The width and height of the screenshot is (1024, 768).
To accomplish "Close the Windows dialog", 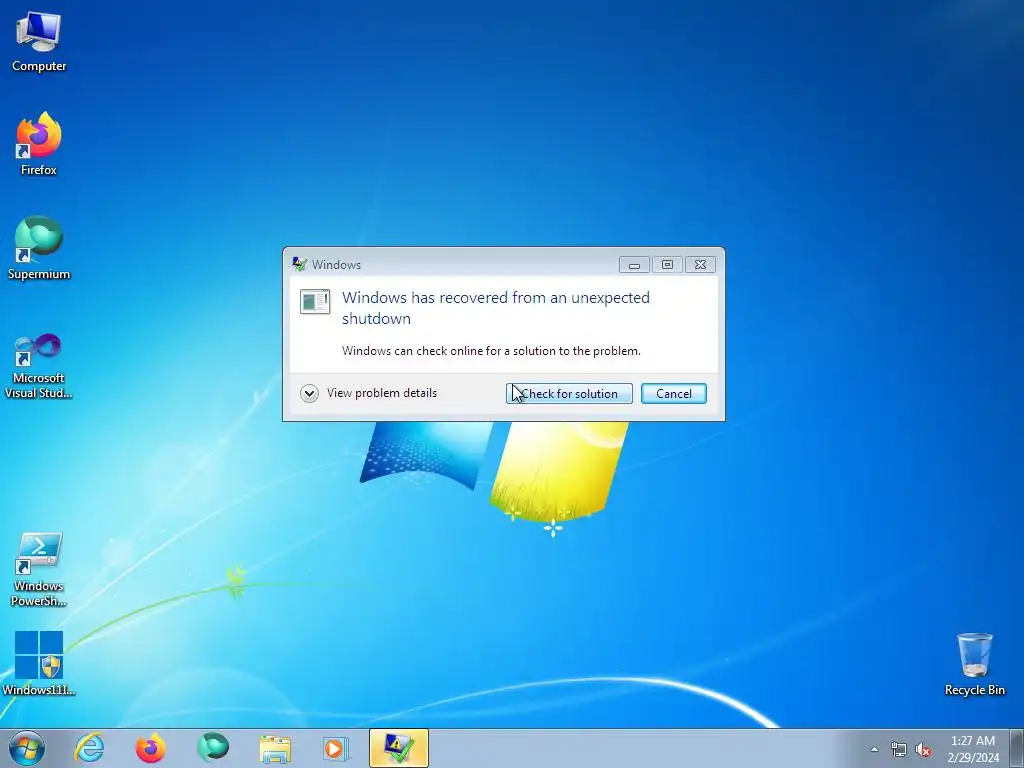I will click(x=700, y=264).
